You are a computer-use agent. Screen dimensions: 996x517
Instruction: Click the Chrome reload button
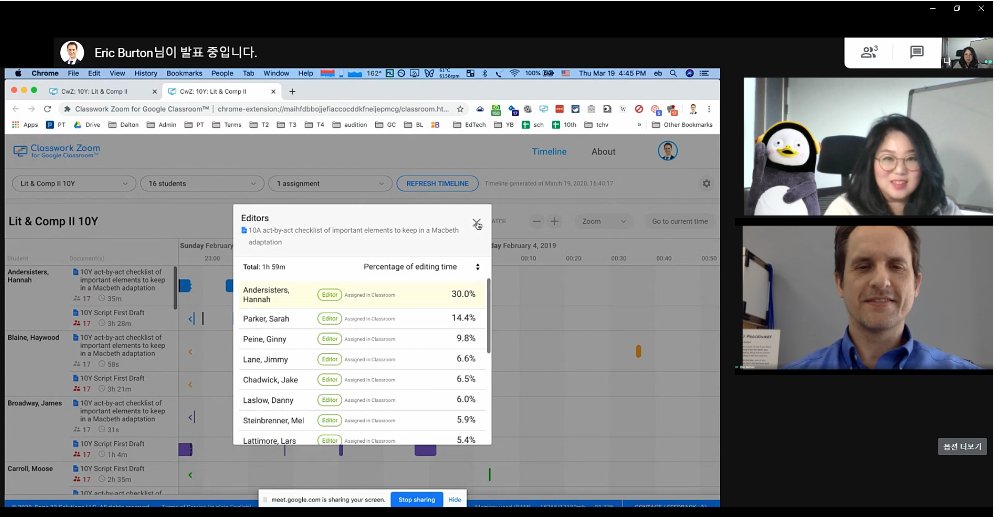pos(47,109)
